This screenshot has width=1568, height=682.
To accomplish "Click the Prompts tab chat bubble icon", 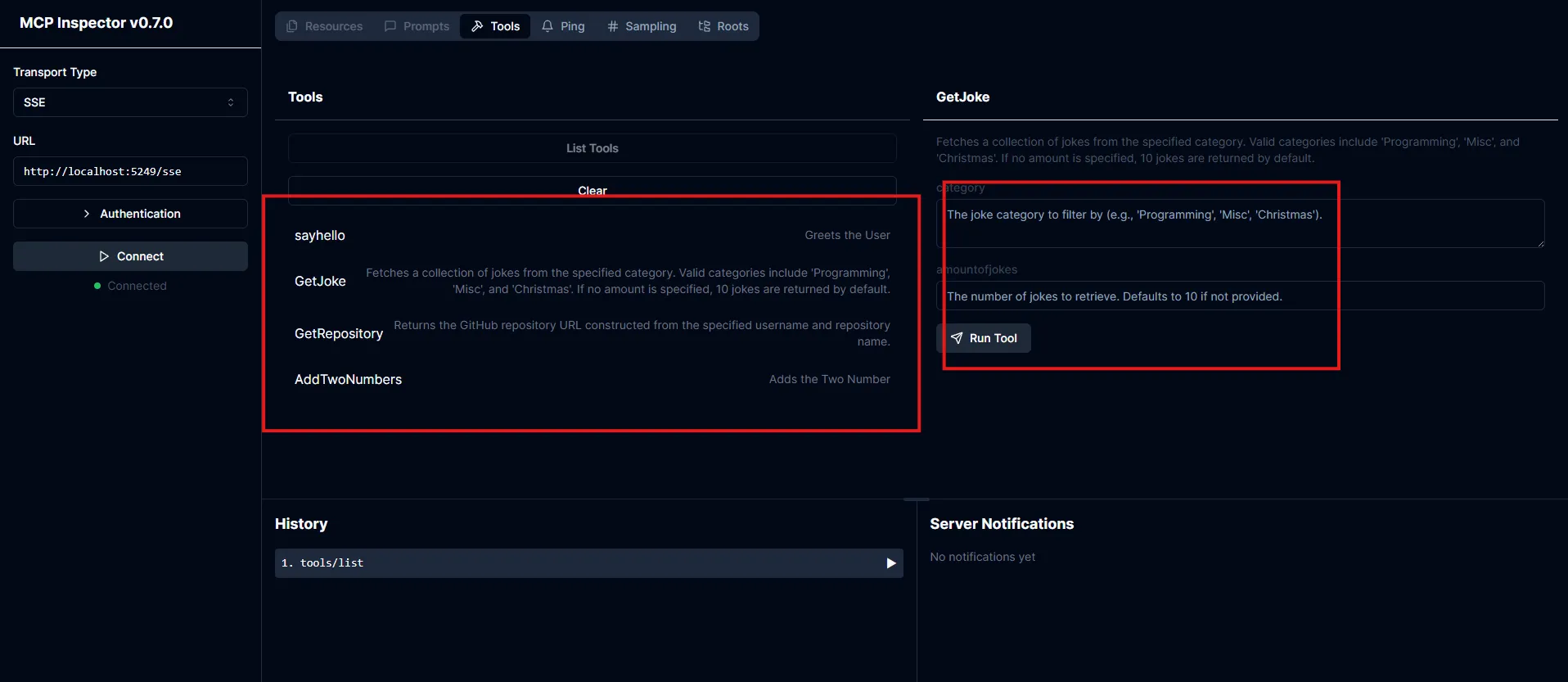I will (x=390, y=26).
